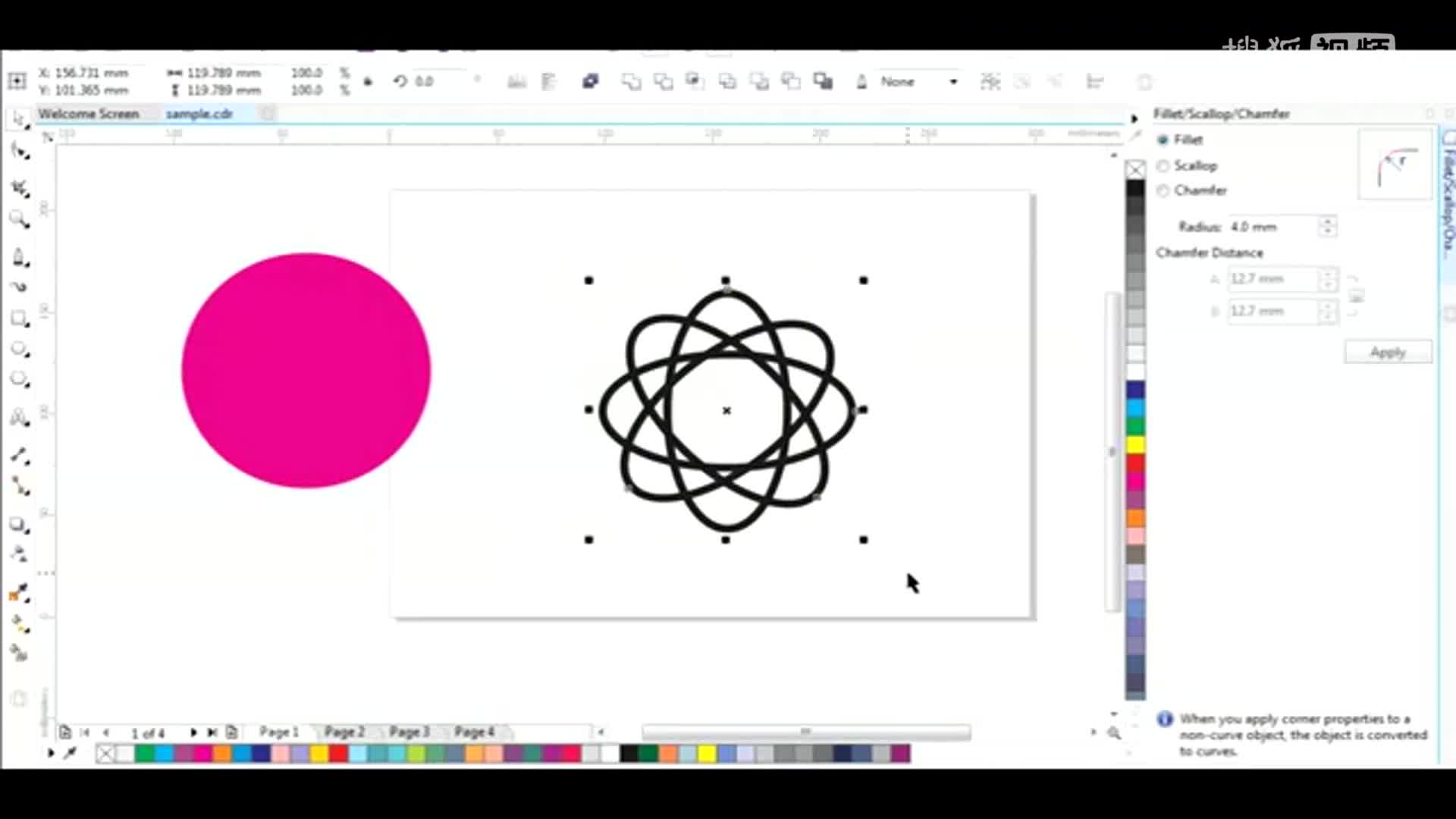Select the Chamfer radio button
The height and width of the screenshot is (819, 1456).
click(1163, 191)
